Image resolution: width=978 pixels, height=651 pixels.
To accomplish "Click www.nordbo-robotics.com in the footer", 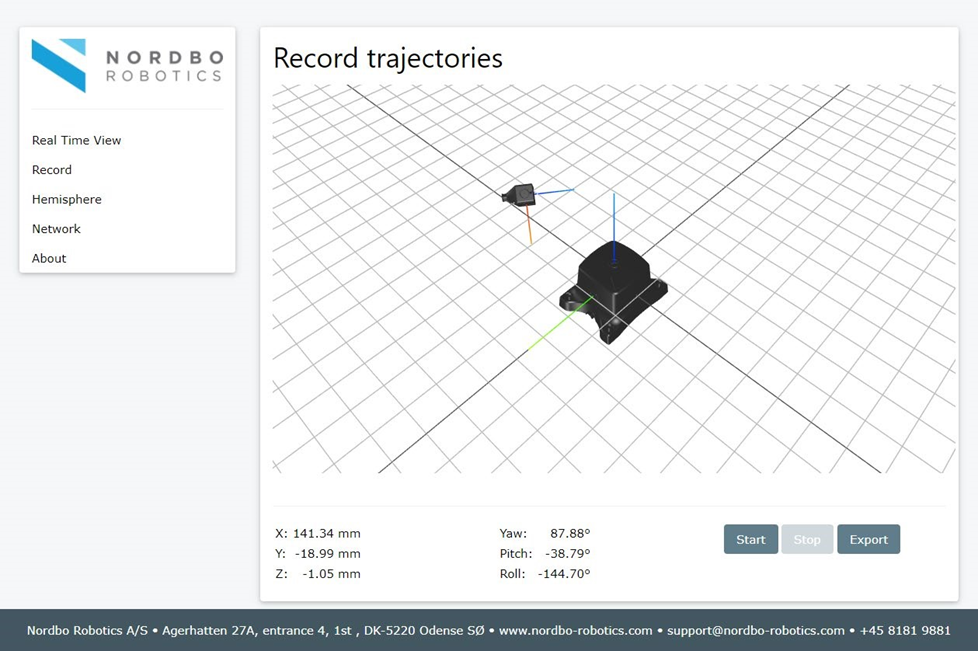I will 575,630.
